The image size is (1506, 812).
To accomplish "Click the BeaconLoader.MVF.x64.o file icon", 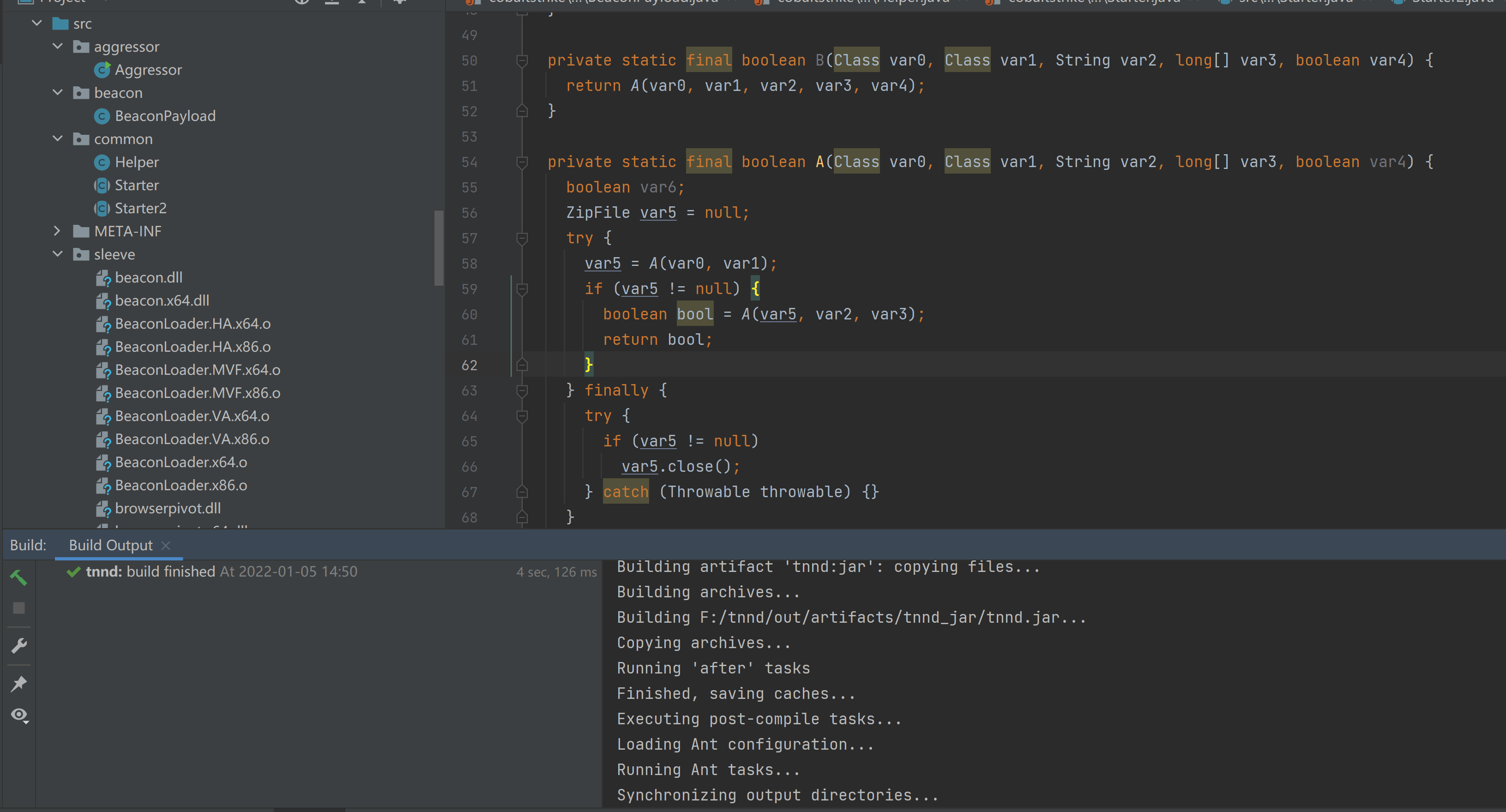I will (x=103, y=371).
